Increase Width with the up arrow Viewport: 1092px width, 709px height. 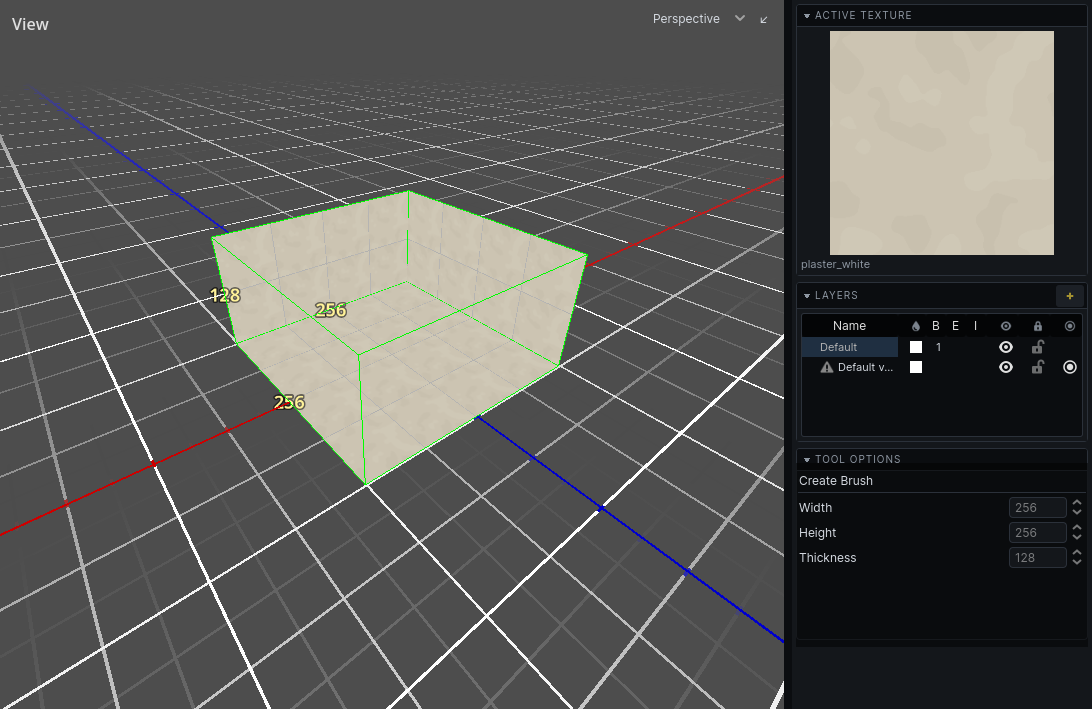coord(1077,503)
